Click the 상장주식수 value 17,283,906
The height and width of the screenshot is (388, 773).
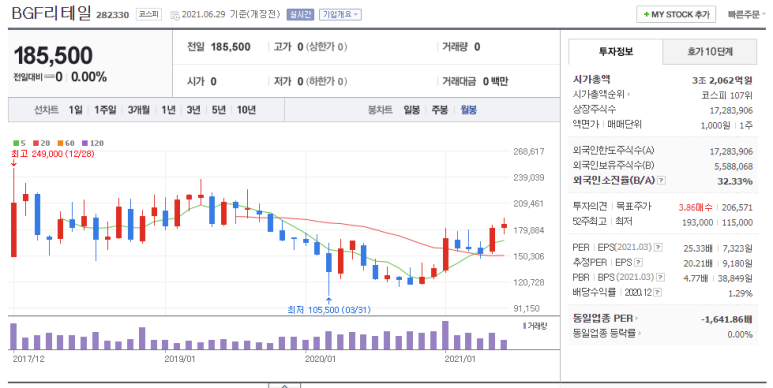[731, 110]
